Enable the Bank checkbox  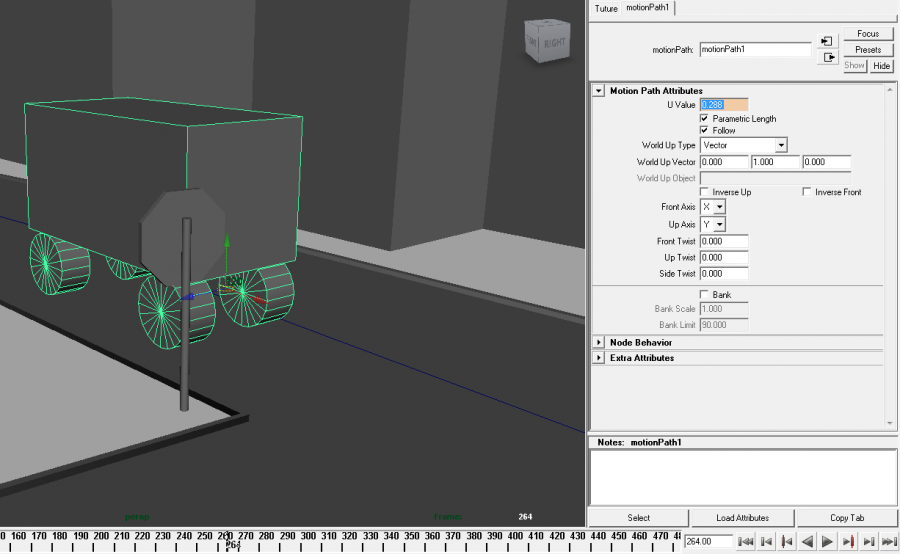pyautogui.click(x=704, y=295)
